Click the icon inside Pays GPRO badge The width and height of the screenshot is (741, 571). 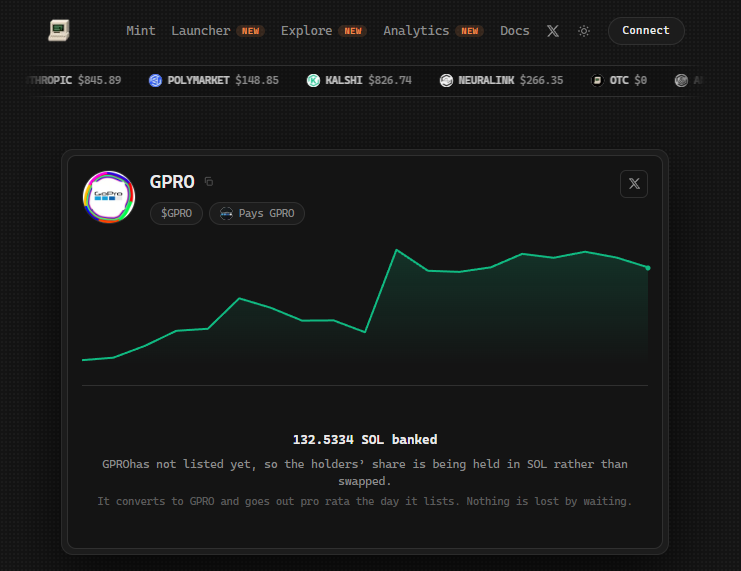point(226,214)
